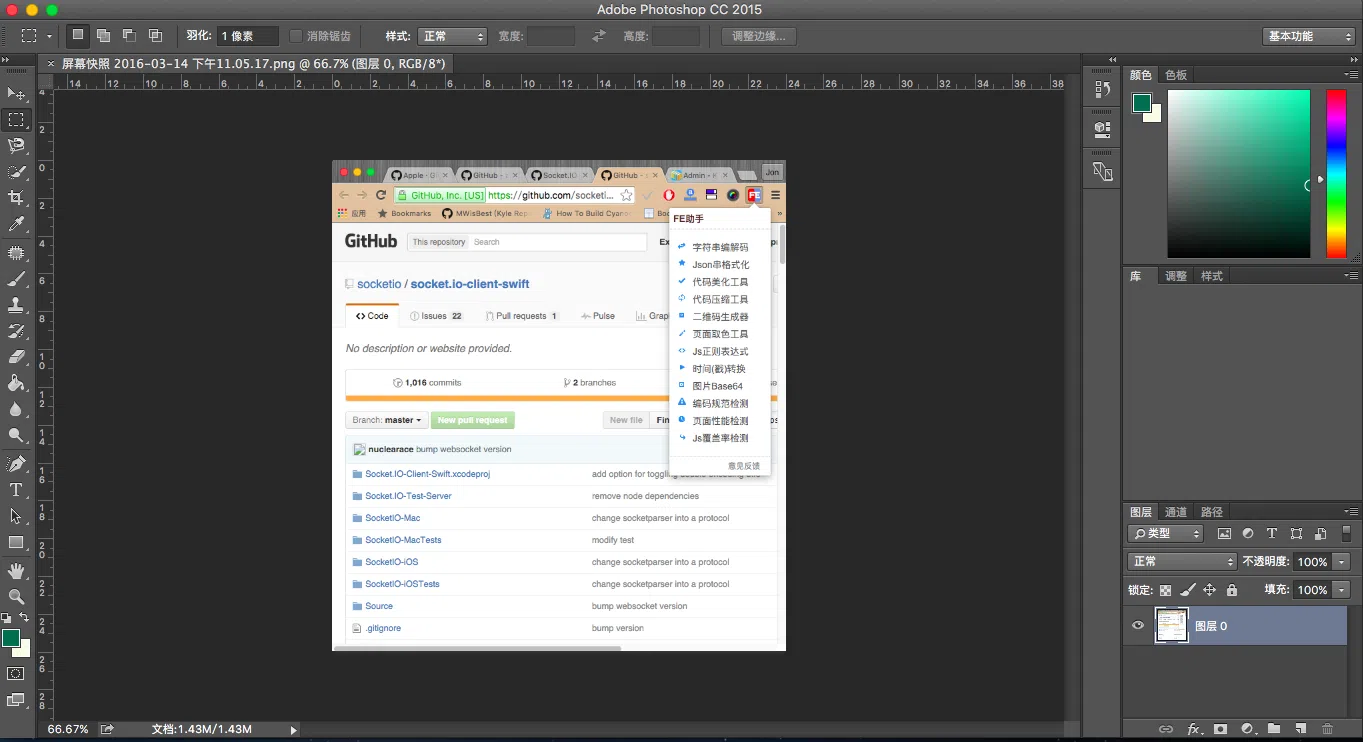The width and height of the screenshot is (1363, 742).
Task: Click the add layer style fx button
Action: (x=1193, y=729)
